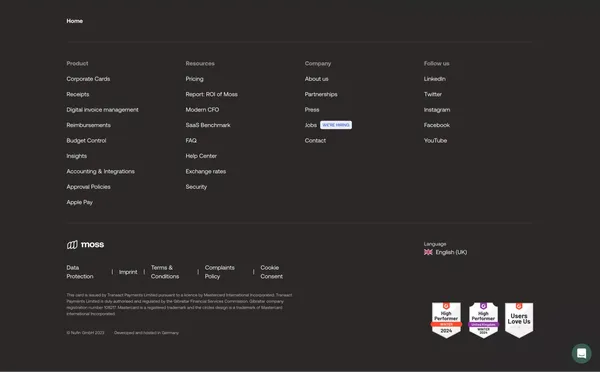Go to the Home breadcrumb link
This screenshot has width=600, height=374.
75,21
